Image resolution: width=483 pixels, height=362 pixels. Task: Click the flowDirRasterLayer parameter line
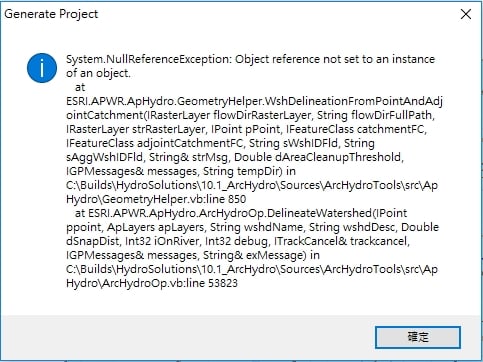click(250, 115)
